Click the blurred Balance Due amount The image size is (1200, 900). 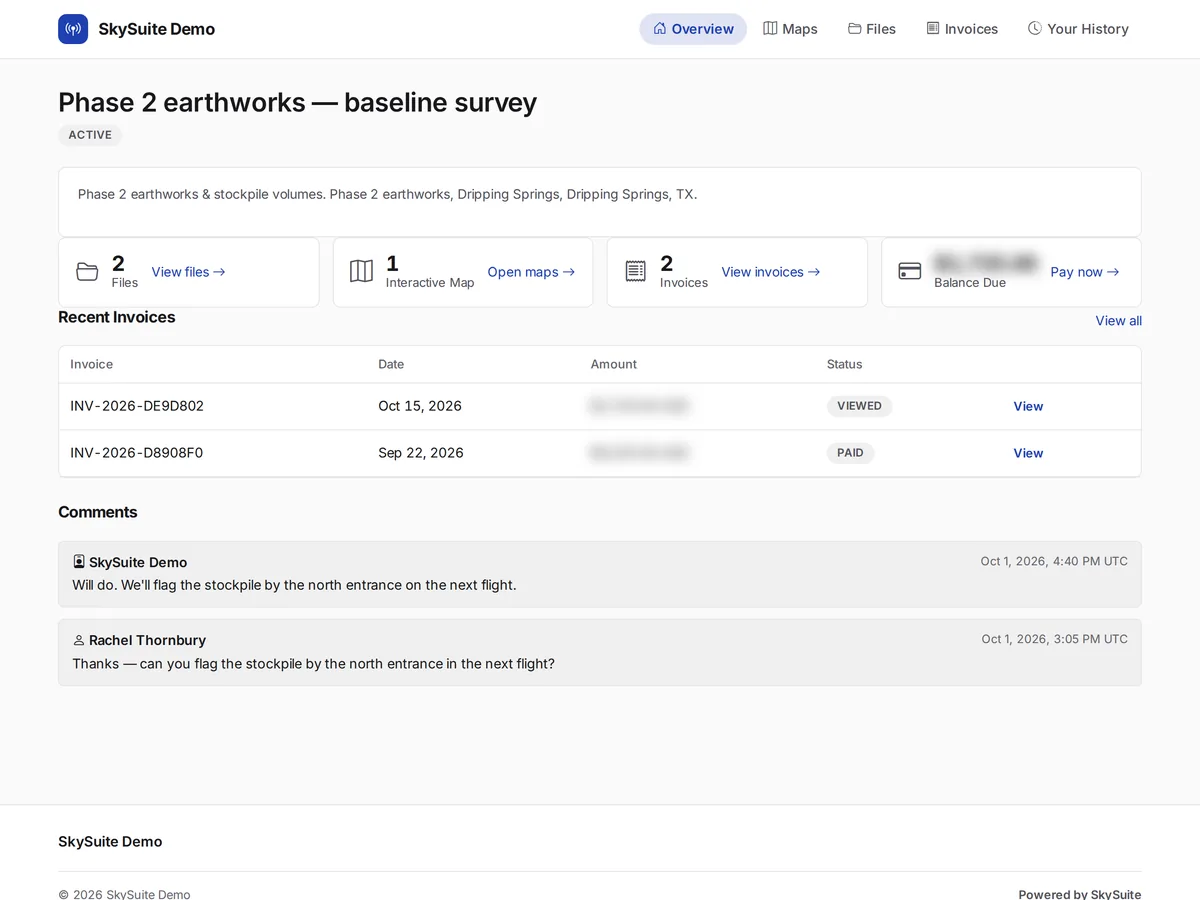click(x=986, y=264)
